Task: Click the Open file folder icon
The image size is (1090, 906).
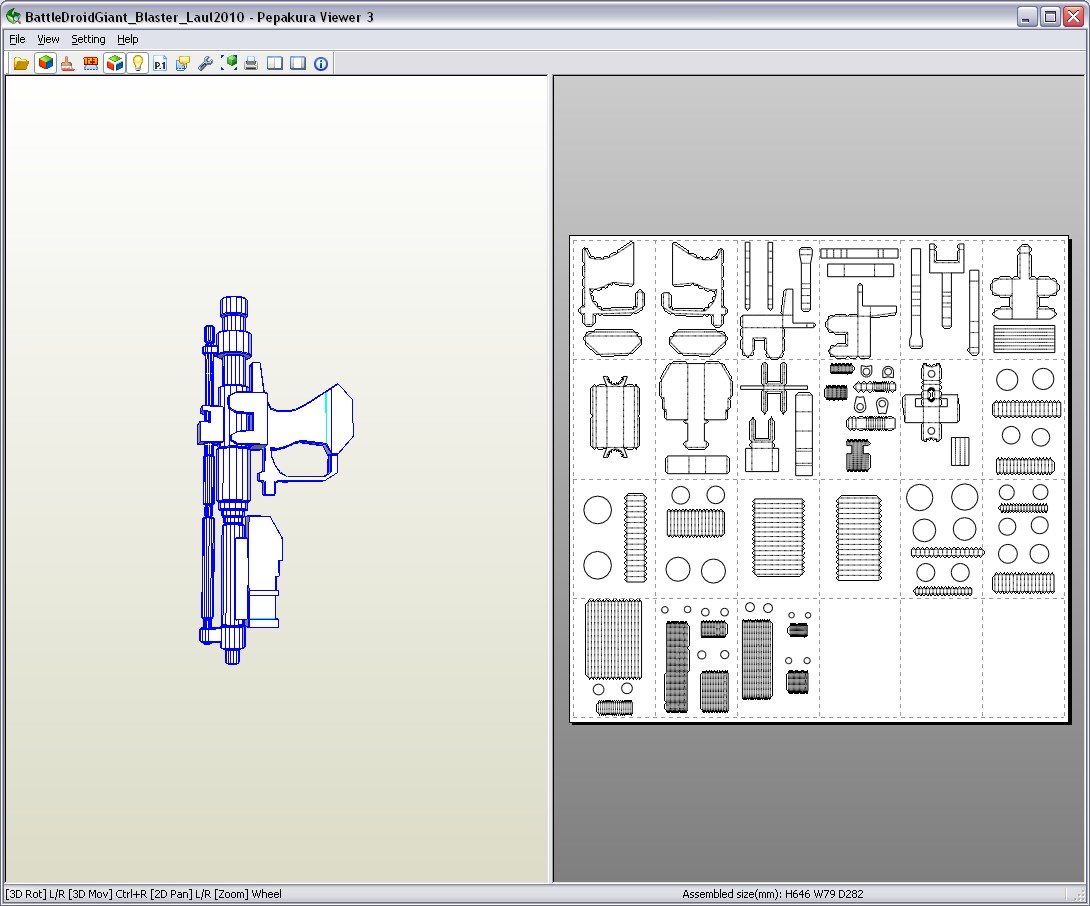Action: [21, 63]
